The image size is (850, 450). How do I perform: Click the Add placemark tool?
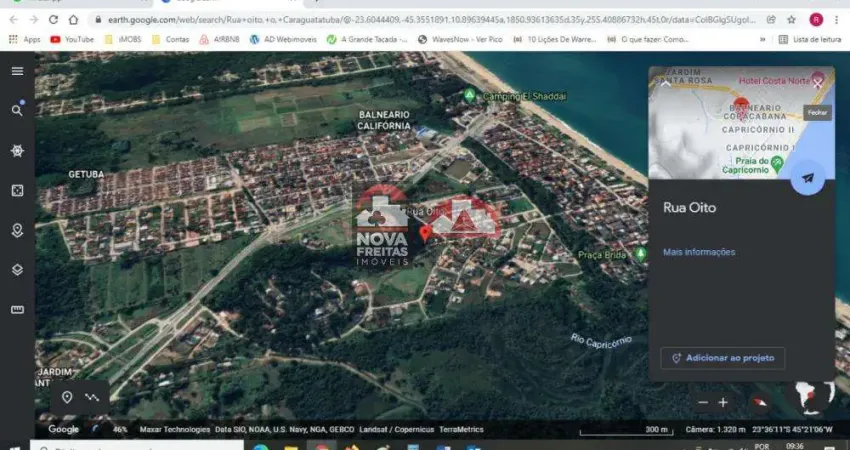point(67,397)
